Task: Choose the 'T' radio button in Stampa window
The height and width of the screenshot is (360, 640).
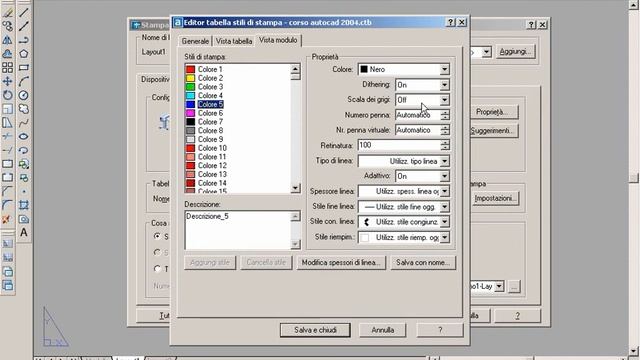Action: click(157, 269)
